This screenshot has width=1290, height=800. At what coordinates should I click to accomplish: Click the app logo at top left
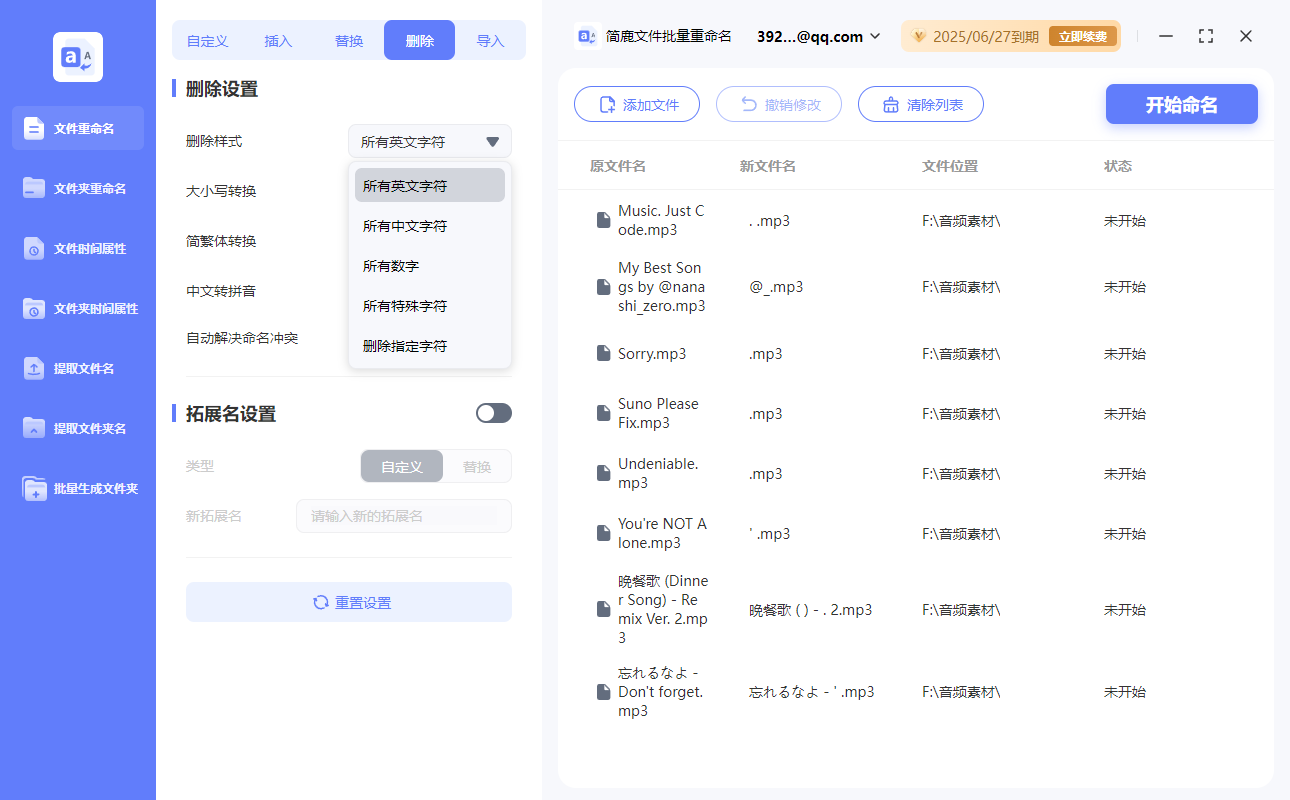tap(77, 57)
